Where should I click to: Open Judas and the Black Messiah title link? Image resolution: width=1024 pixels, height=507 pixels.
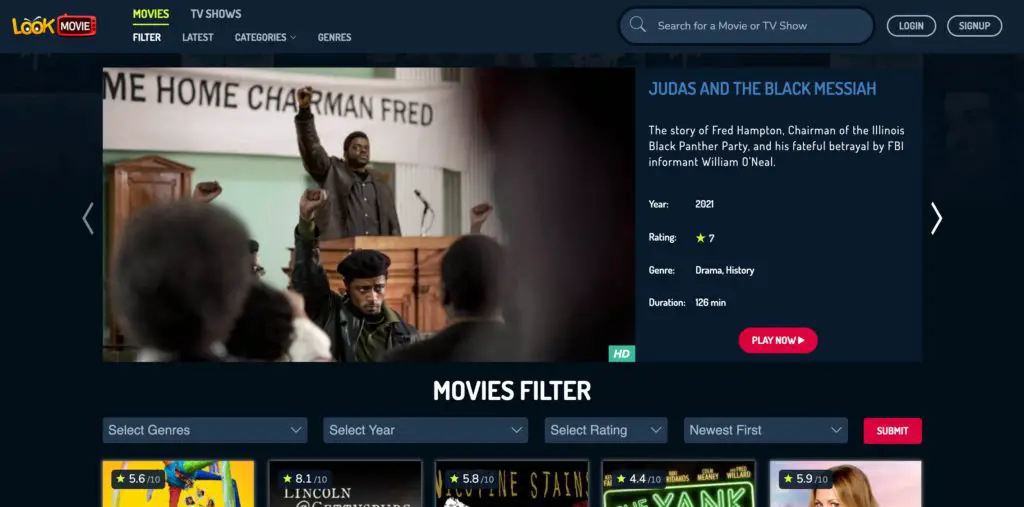click(x=762, y=89)
